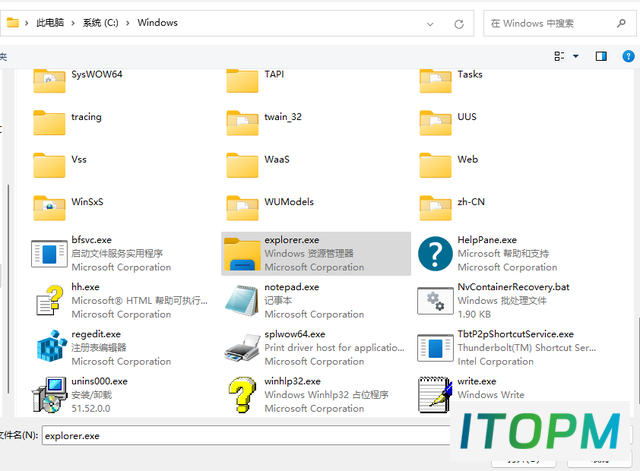Screen dimensions: 640x471
Task: Click the view layout icon
Action: pyautogui.click(x=559, y=56)
